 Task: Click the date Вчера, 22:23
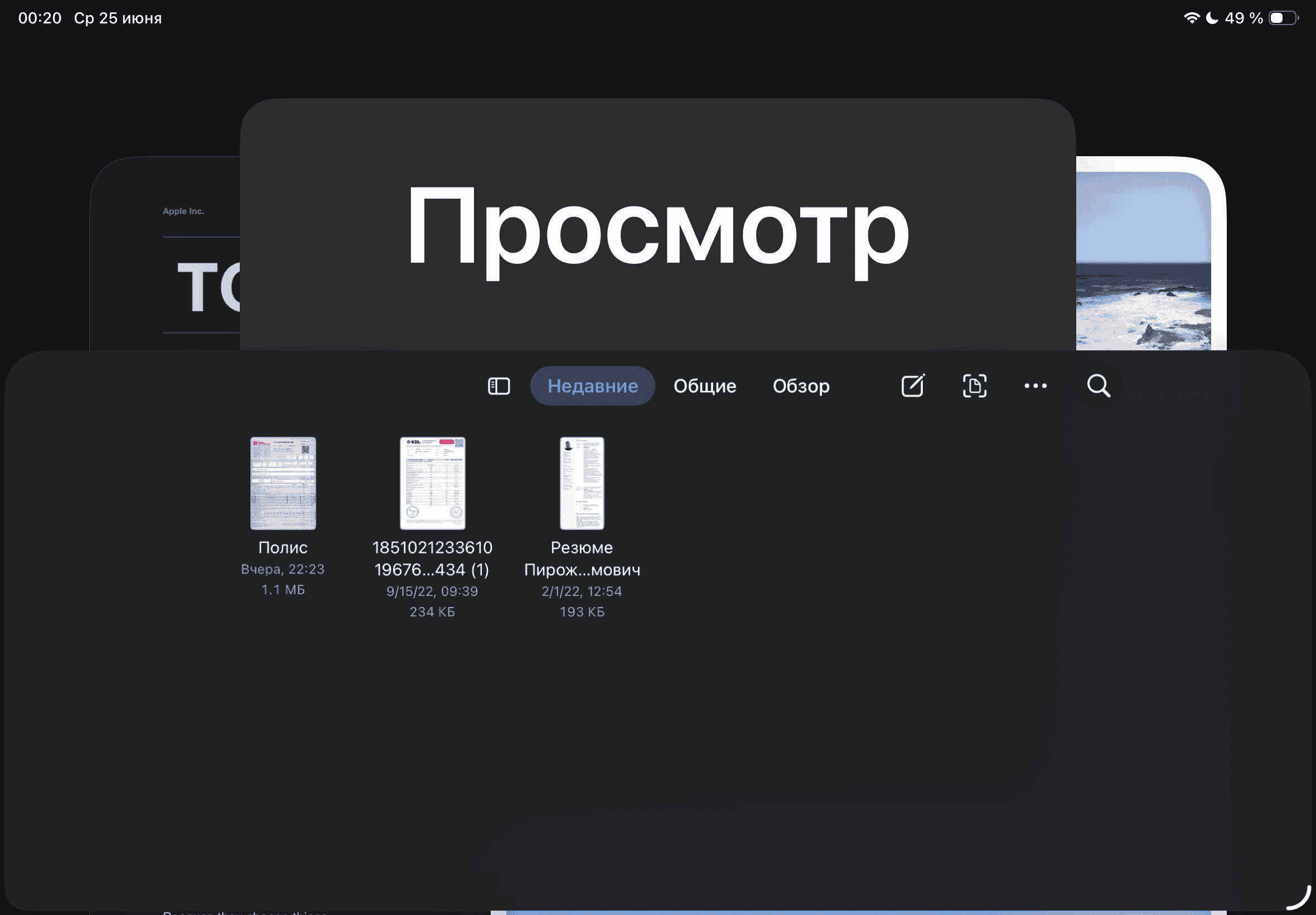click(283, 569)
